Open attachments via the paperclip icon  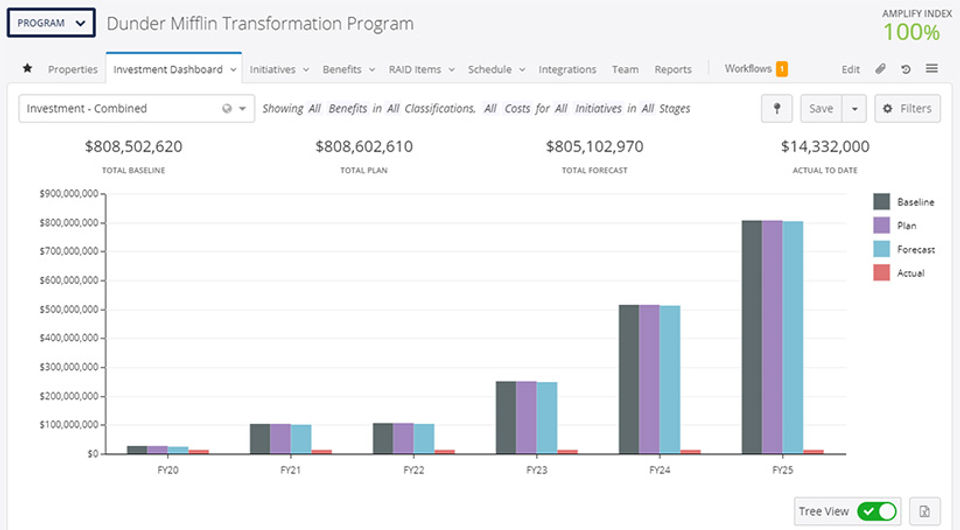coord(880,69)
